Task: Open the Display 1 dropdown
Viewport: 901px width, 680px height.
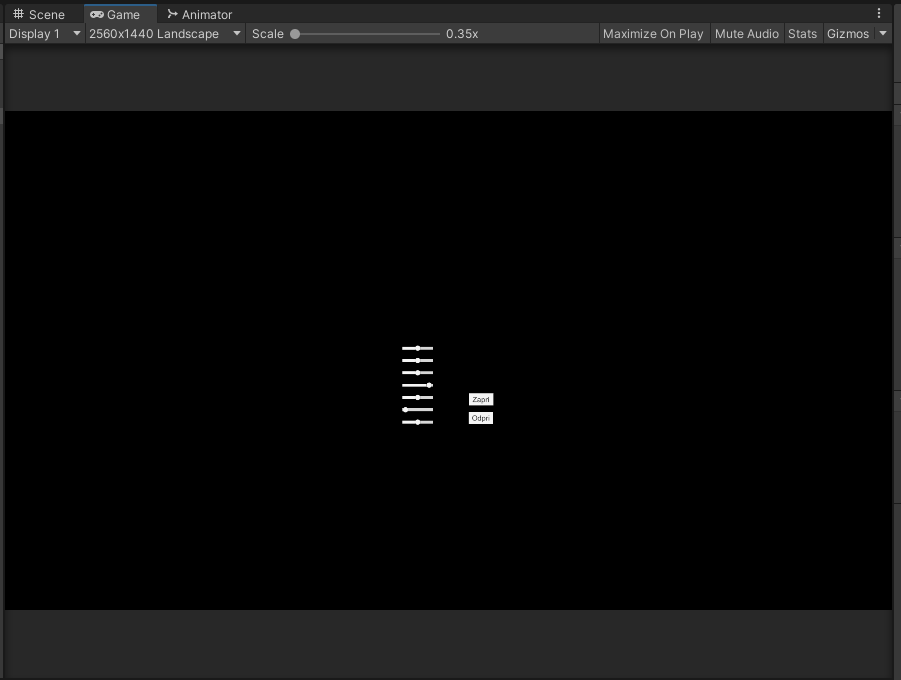Action: pos(44,34)
